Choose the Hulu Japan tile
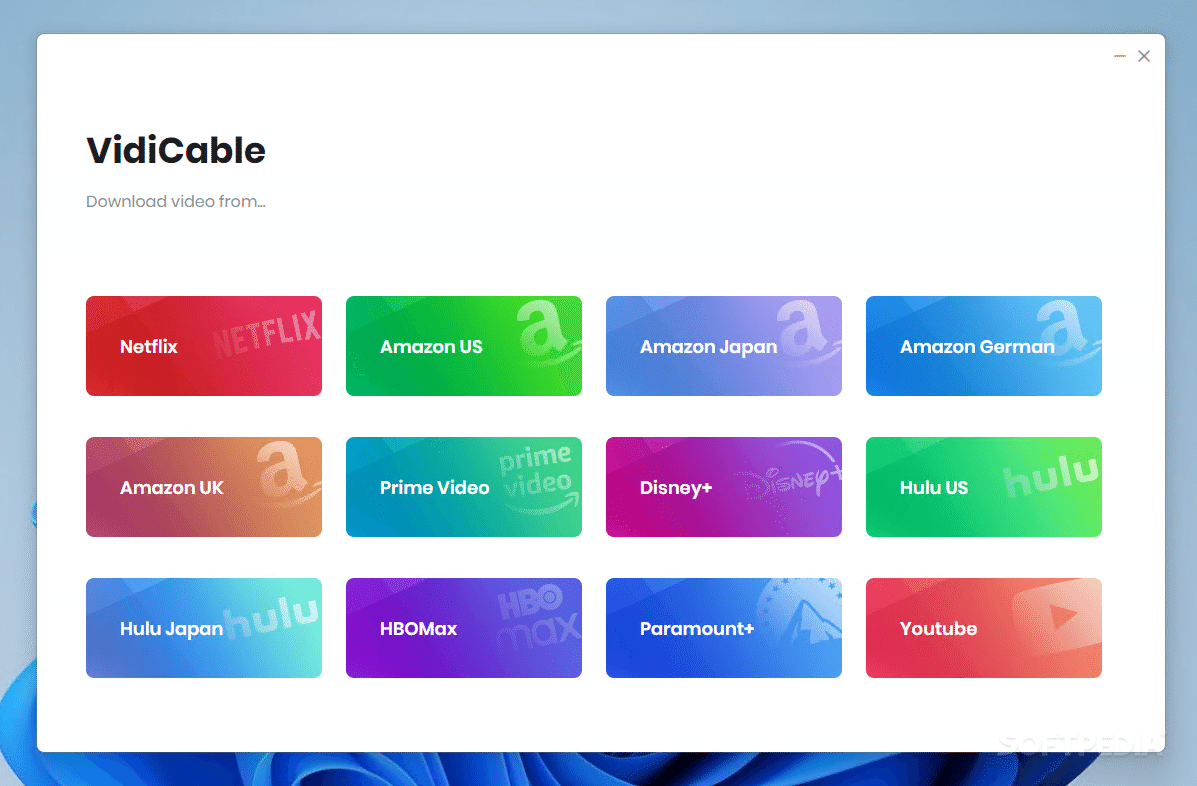 pyautogui.click(x=204, y=628)
